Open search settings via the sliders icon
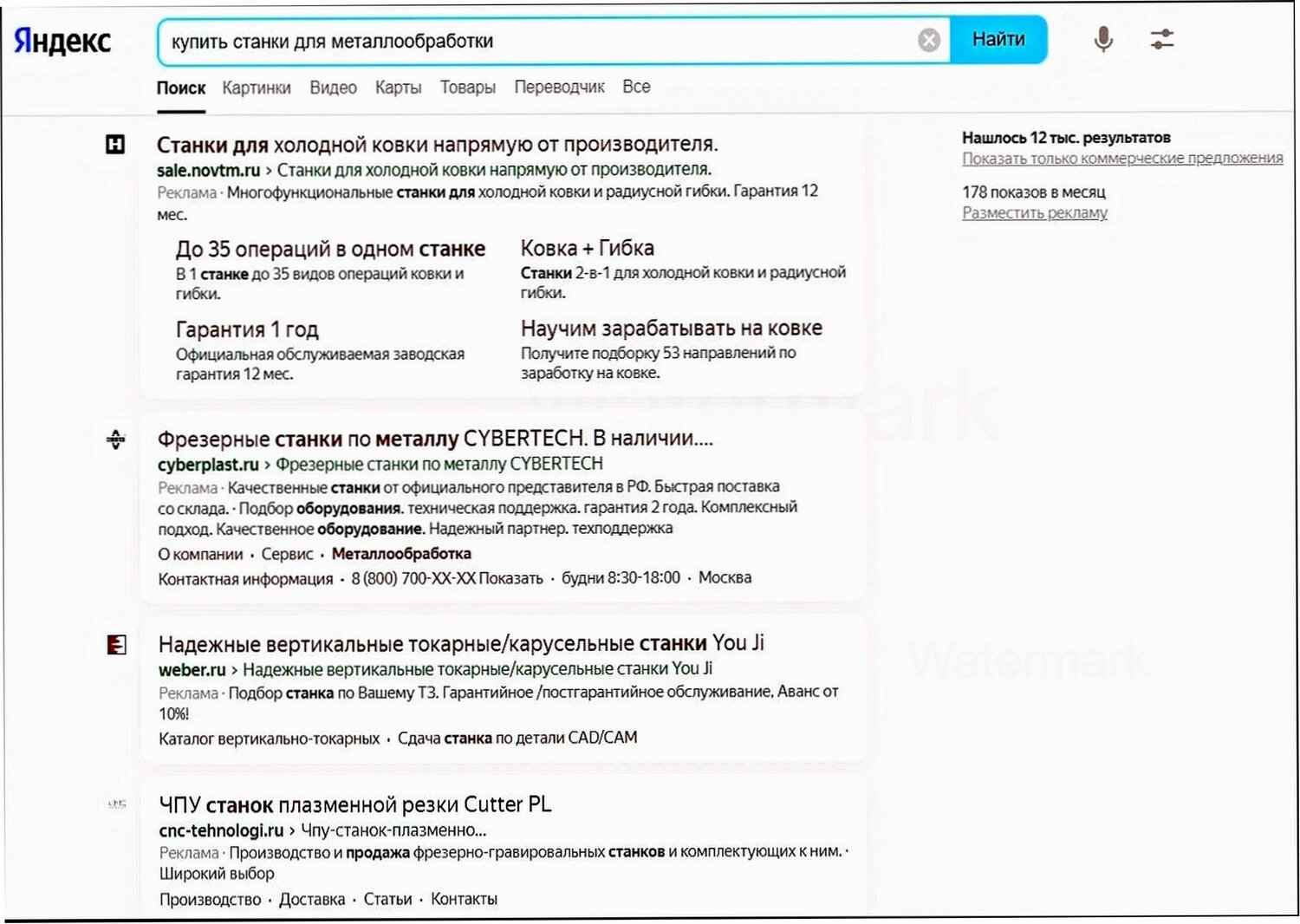This screenshot has height=924, width=1300. point(1162,39)
